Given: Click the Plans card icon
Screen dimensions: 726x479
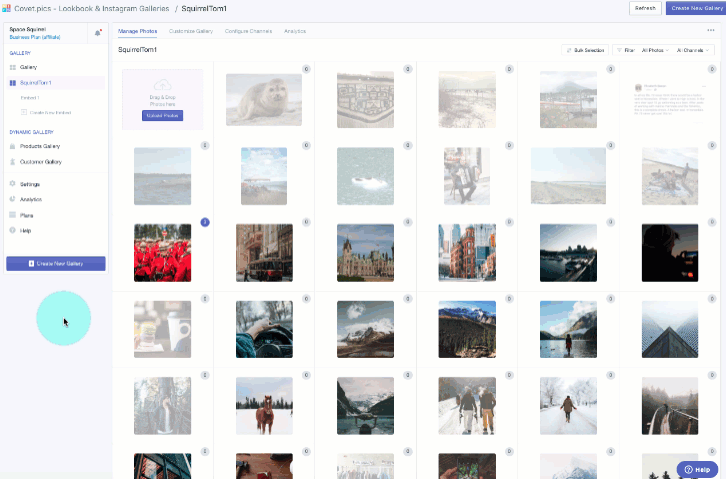Looking at the screenshot, I should [x=13, y=215].
